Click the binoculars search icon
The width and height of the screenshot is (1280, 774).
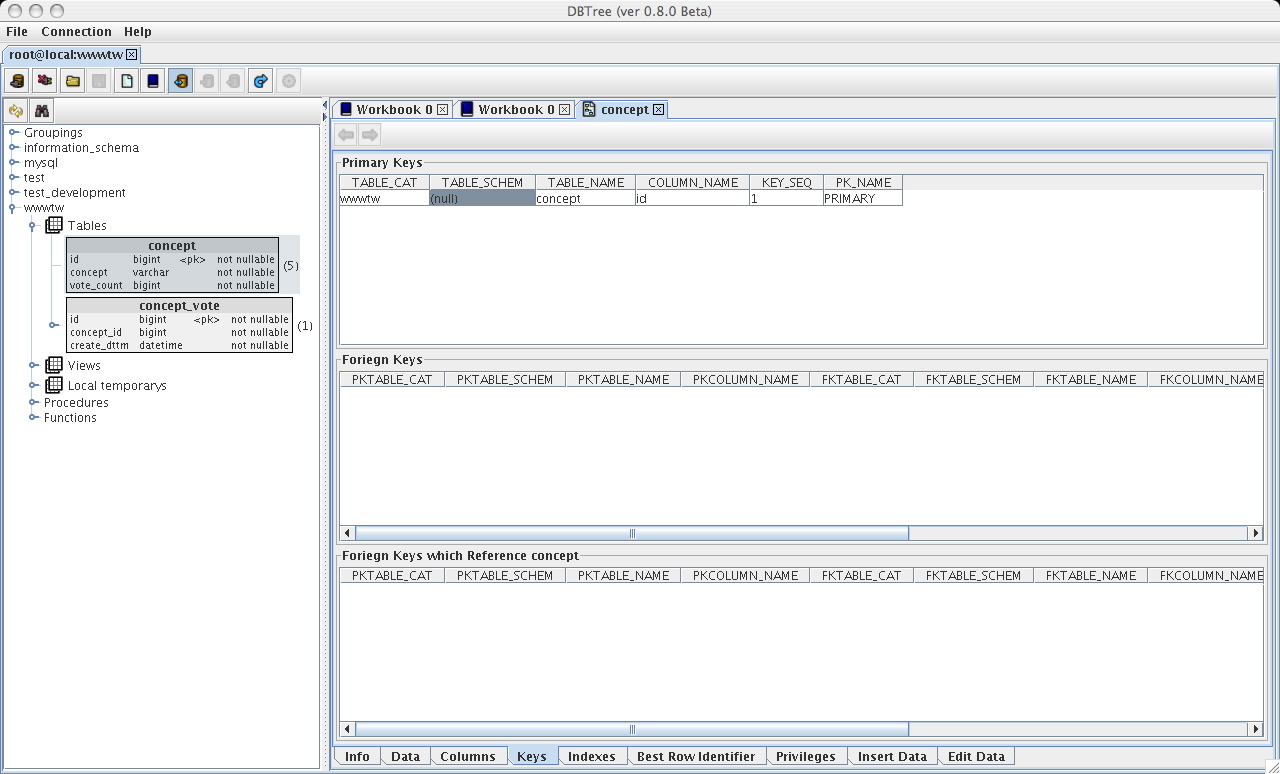tap(41, 111)
